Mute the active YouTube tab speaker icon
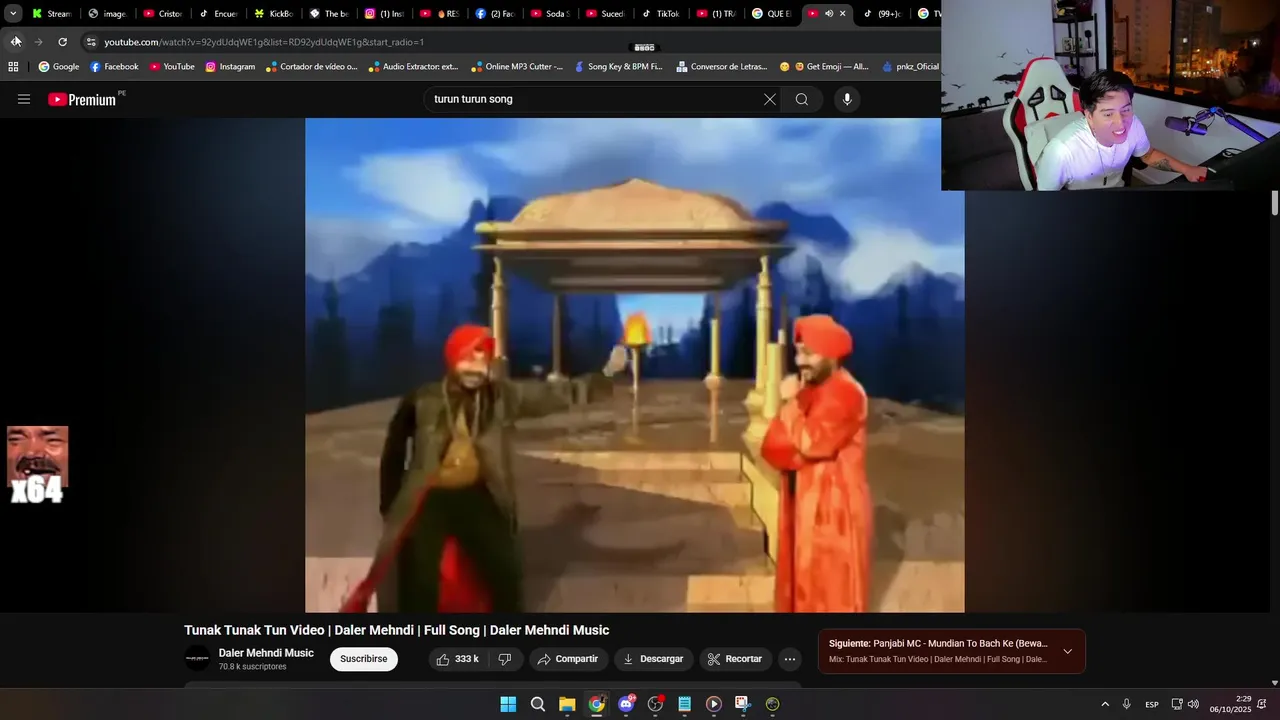 point(828,14)
